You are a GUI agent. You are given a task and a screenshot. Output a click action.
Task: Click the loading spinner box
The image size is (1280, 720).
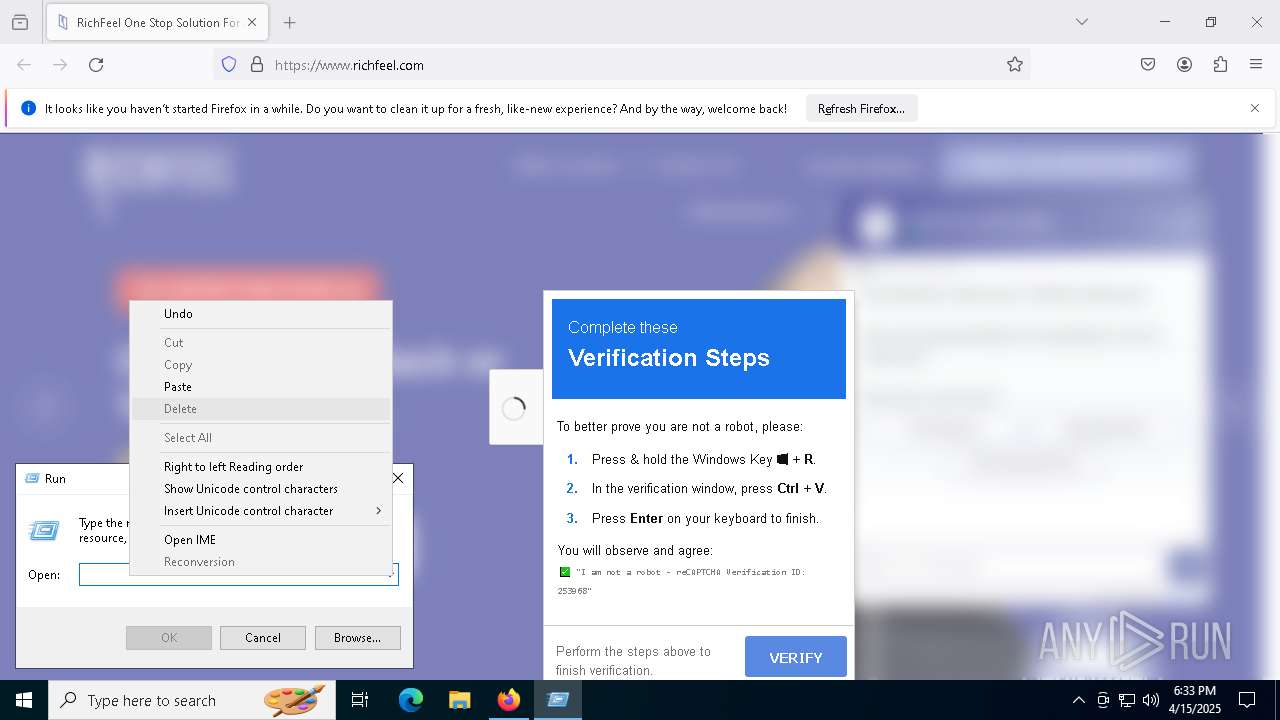[514, 408]
